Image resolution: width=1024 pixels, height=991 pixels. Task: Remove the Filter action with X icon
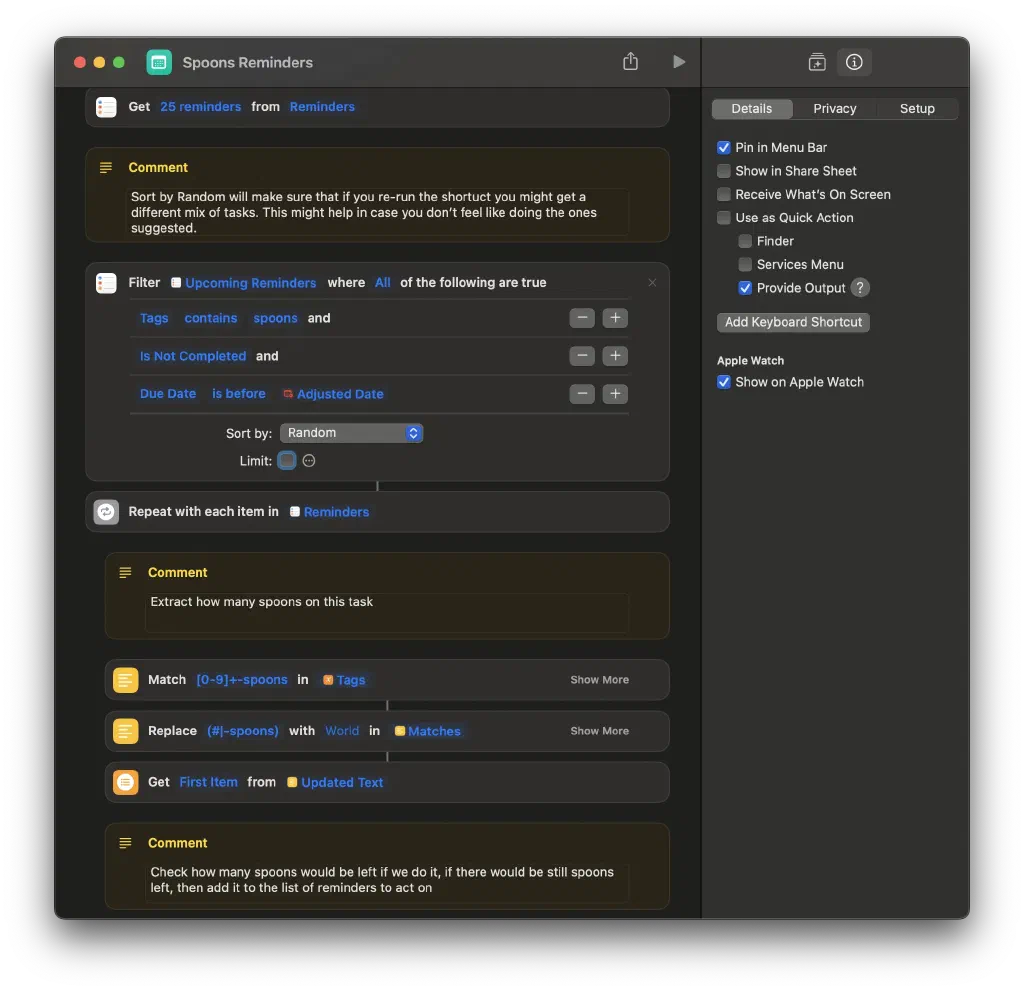click(652, 283)
